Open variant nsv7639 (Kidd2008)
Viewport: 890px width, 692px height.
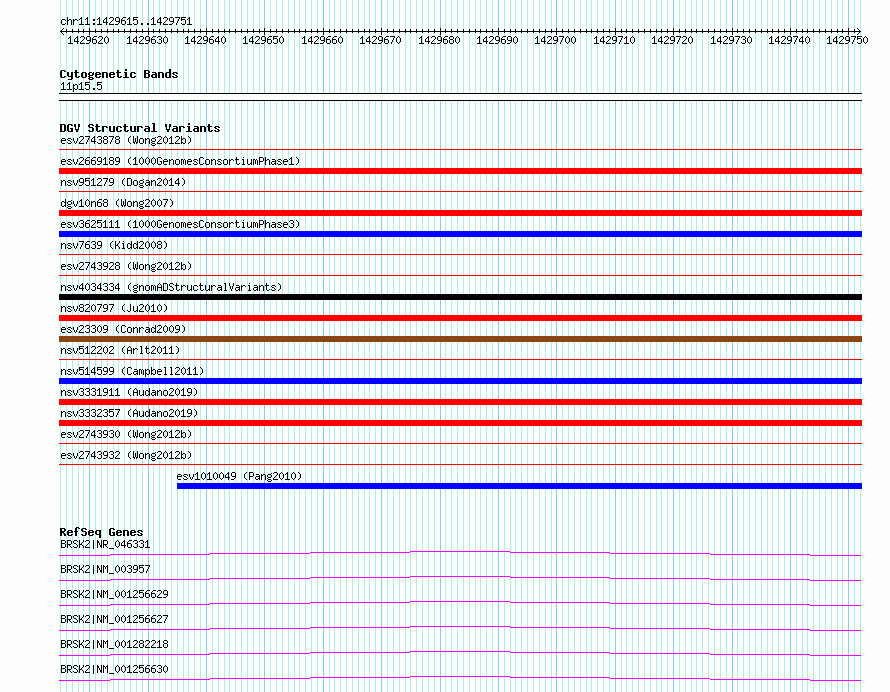click(114, 245)
